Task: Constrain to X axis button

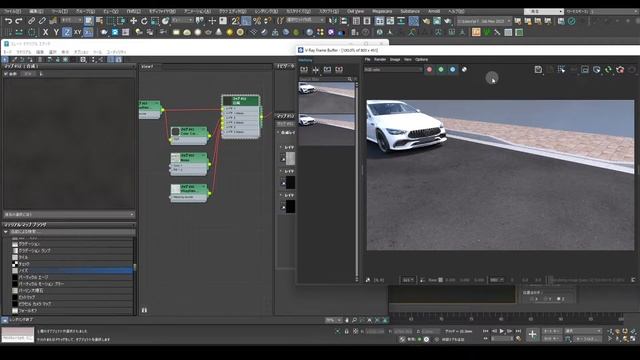Action: pyautogui.click(x=45, y=32)
